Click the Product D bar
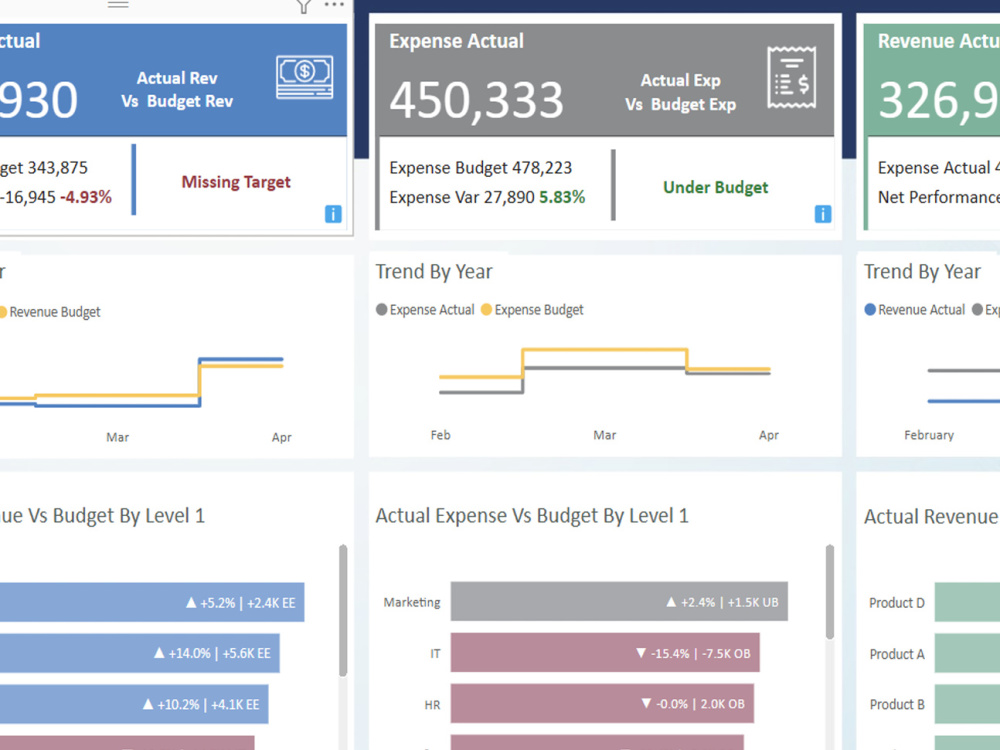The height and width of the screenshot is (750, 1000). 967,602
